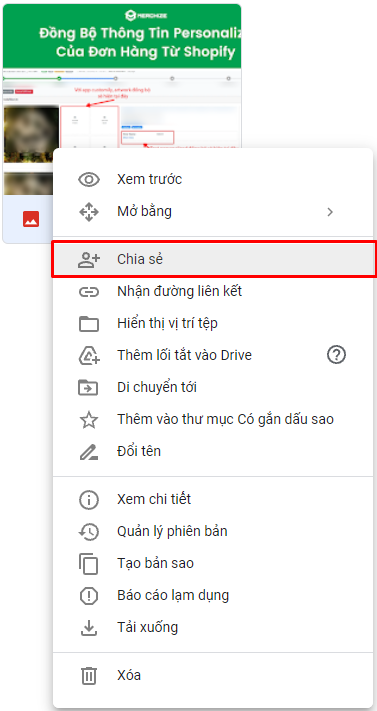377x711 pixels.
Task: Click the chain link icon
Action: (89, 292)
